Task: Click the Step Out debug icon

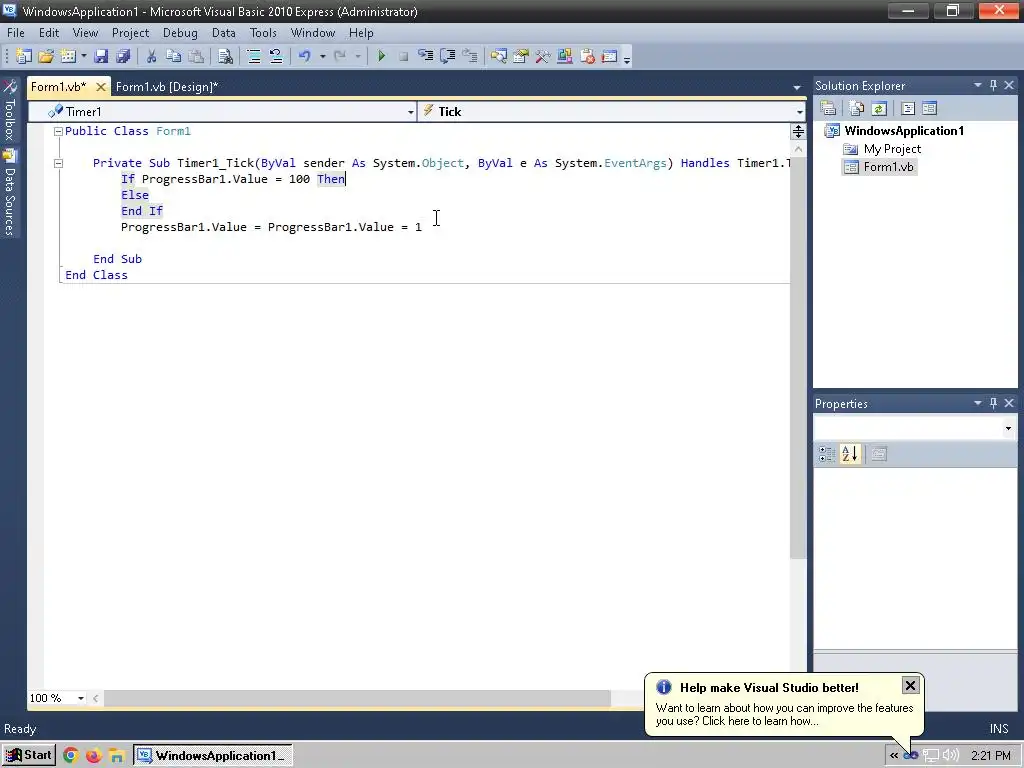Action: [x=470, y=57]
